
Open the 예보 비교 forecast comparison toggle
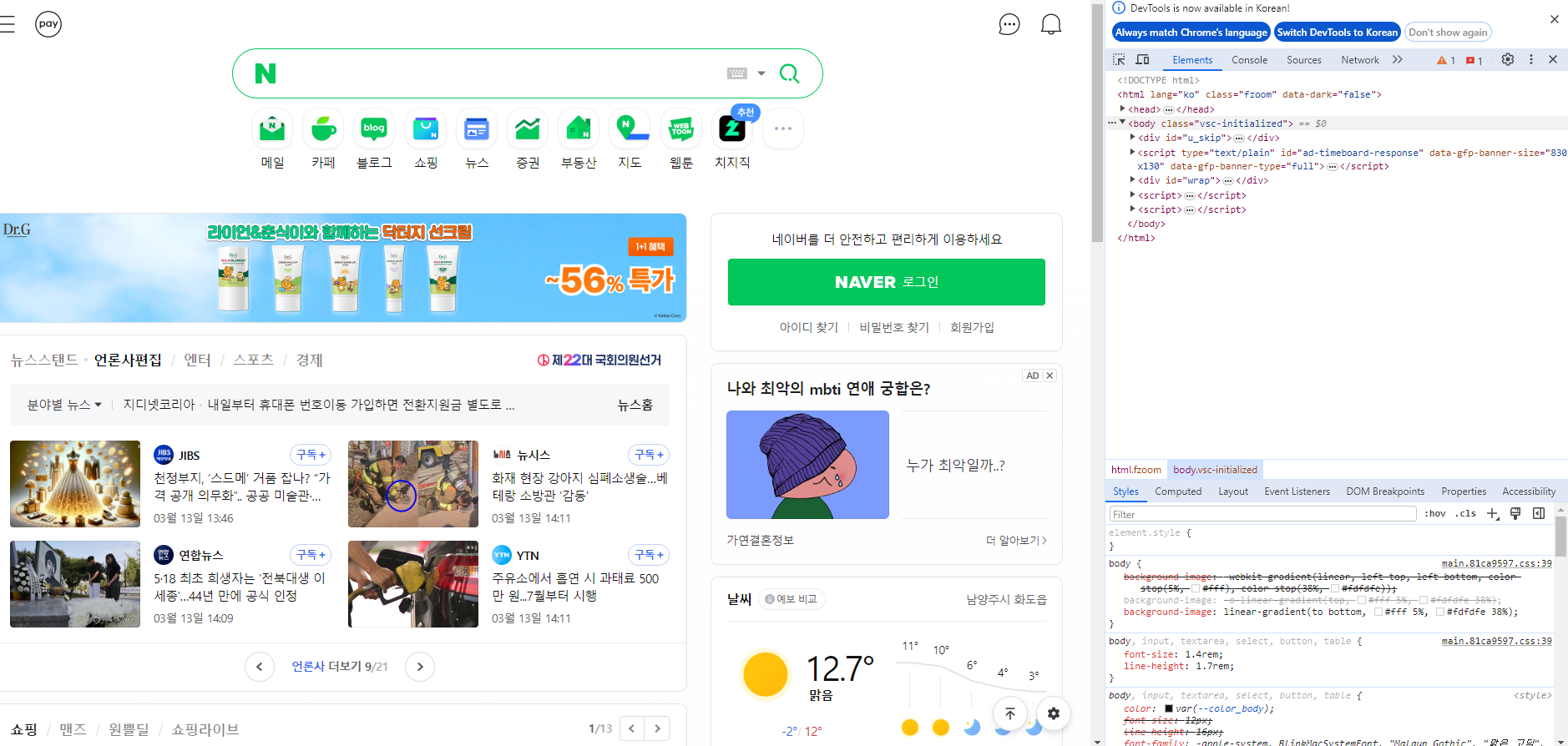(x=792, y=599)
